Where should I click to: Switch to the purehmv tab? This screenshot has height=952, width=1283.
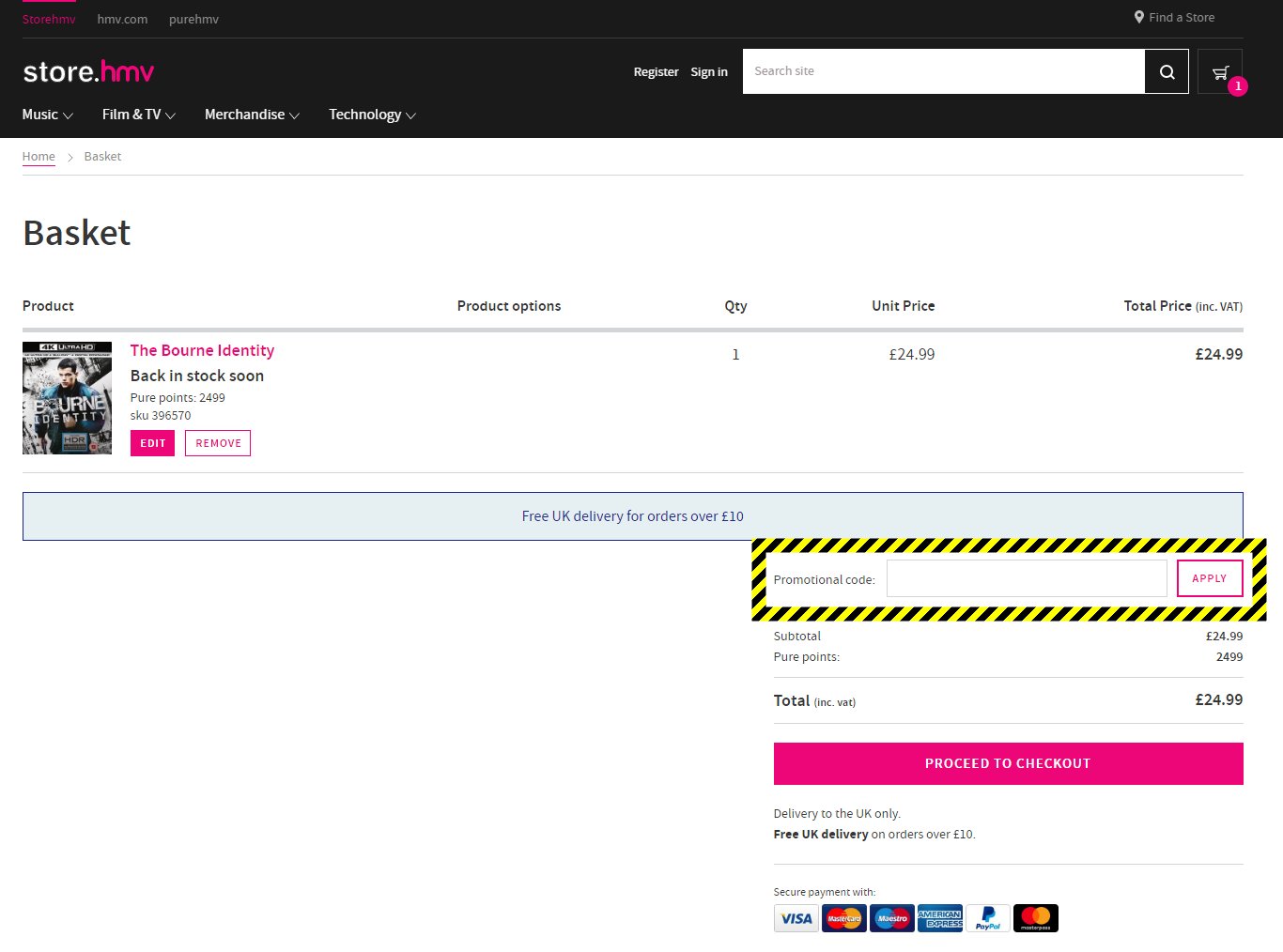(193, 19)
